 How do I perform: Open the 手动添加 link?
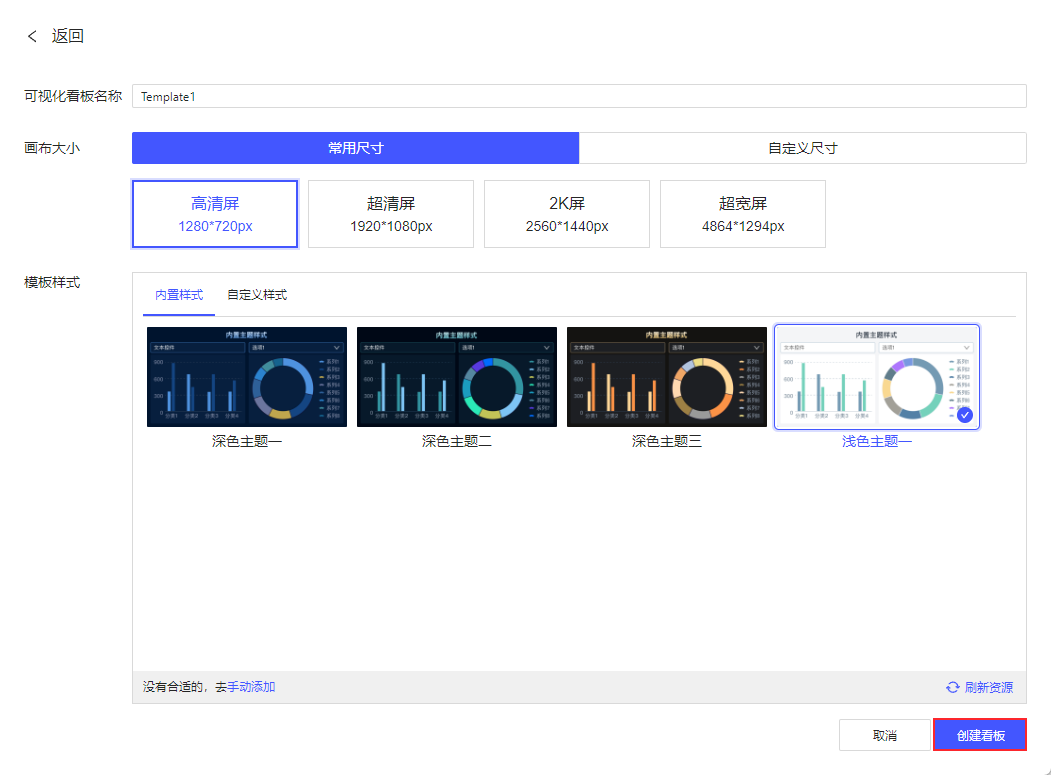pyautogui.click(x=253, y=687)
